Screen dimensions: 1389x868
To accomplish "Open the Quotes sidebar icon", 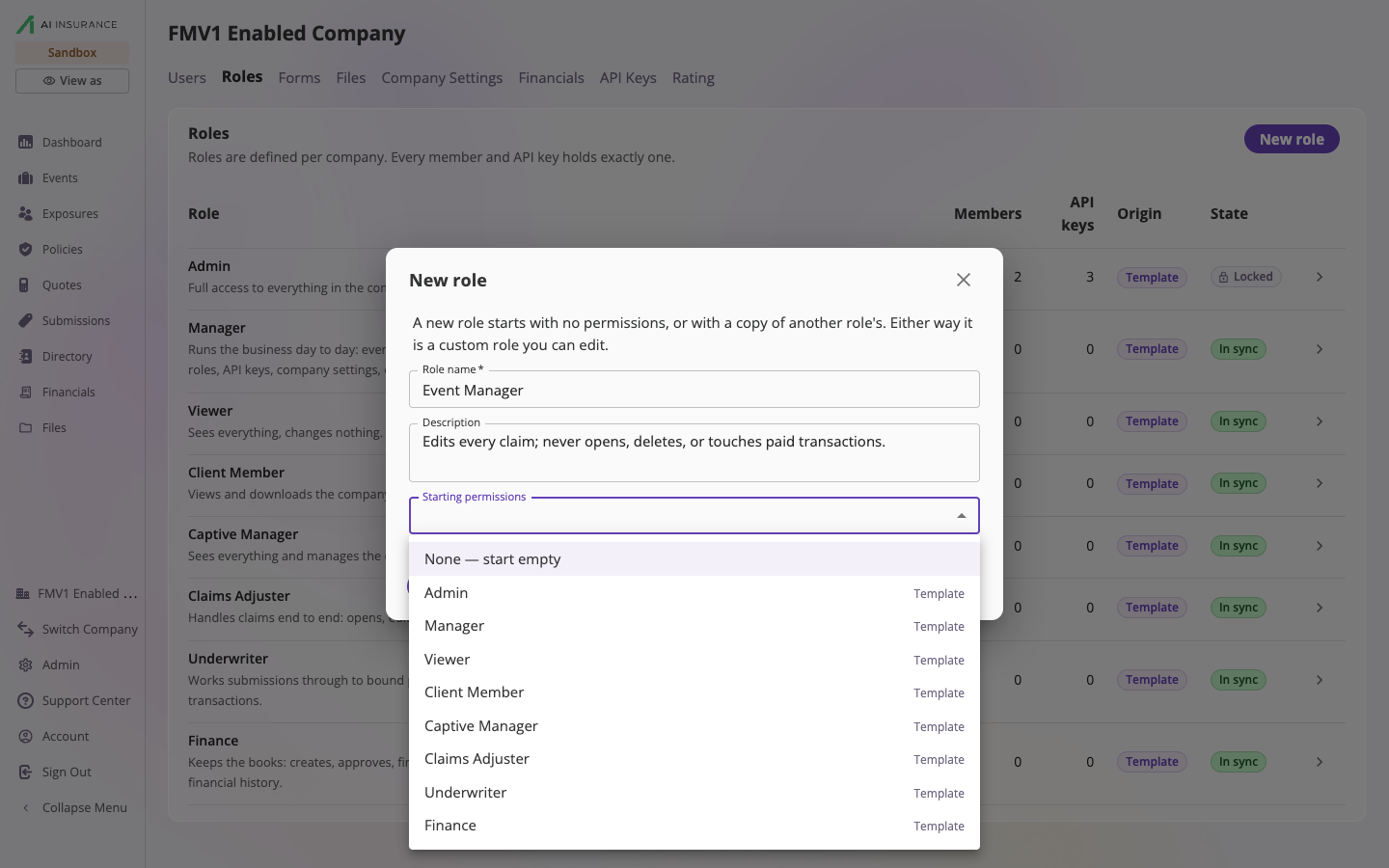I will tap(25, 285).
